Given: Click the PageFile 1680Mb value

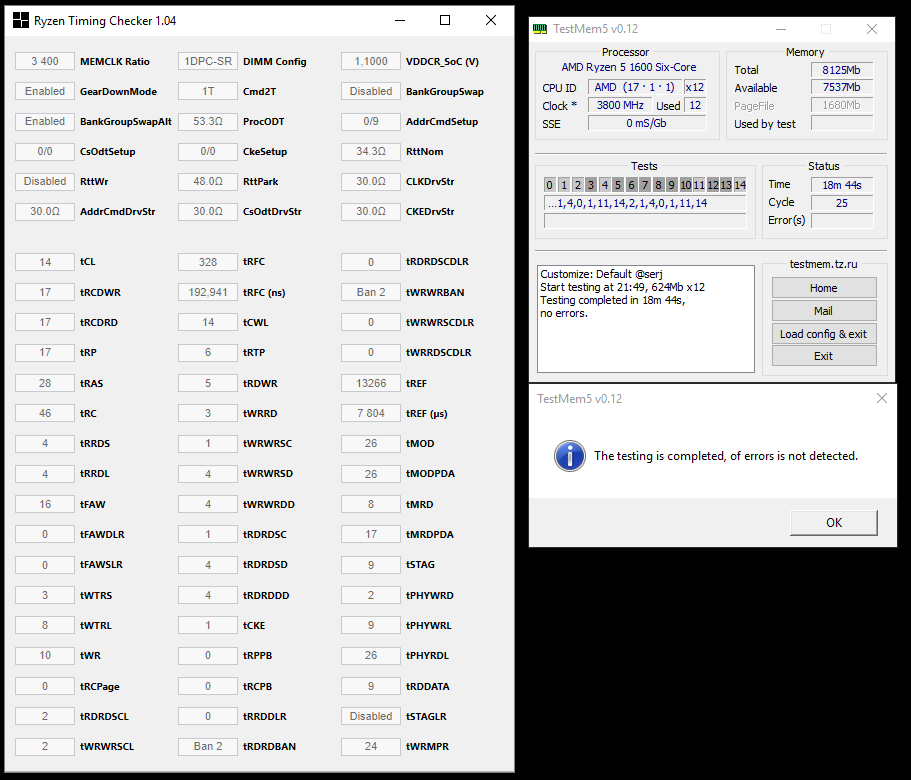Looking at the screenshot, I should pyautogui.click(x=841, y=105).
